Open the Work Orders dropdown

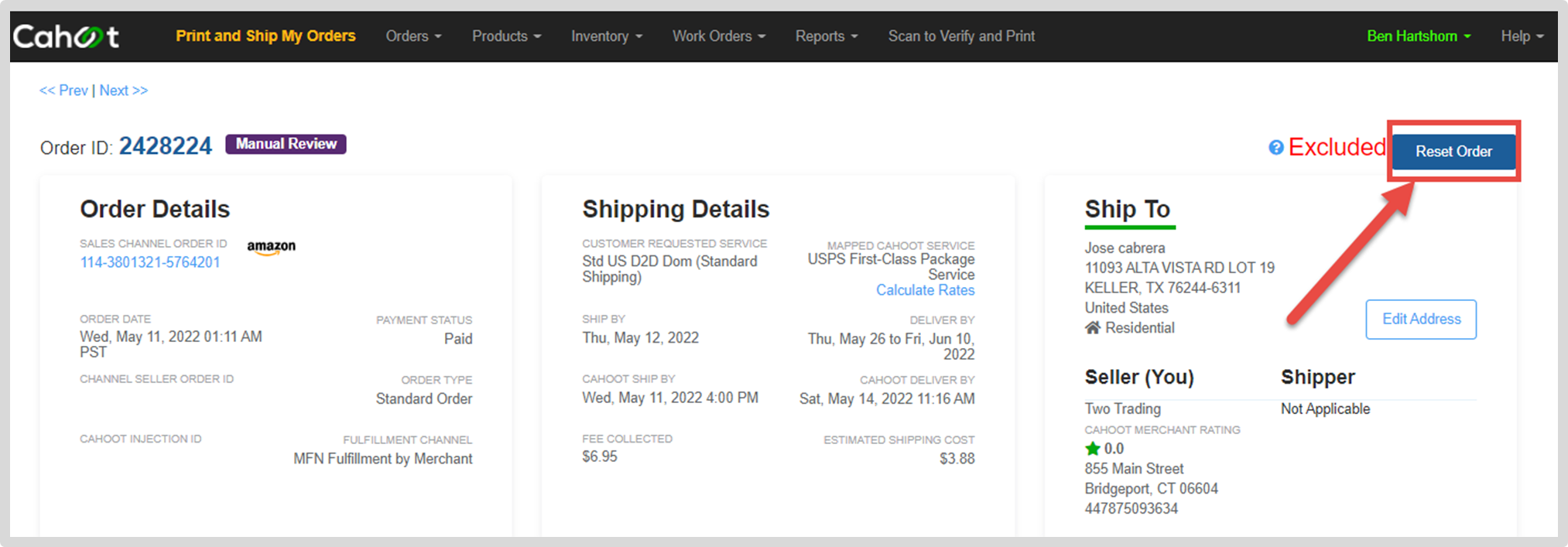point(719,36)
